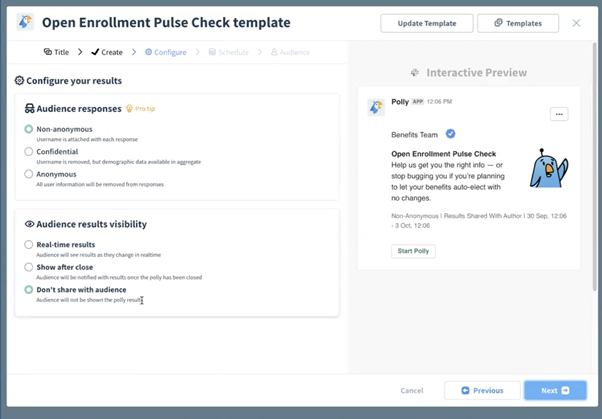Open the Schedule step
Image resolution: width=602 pixels, height=419 pixels.
point(229,52)
